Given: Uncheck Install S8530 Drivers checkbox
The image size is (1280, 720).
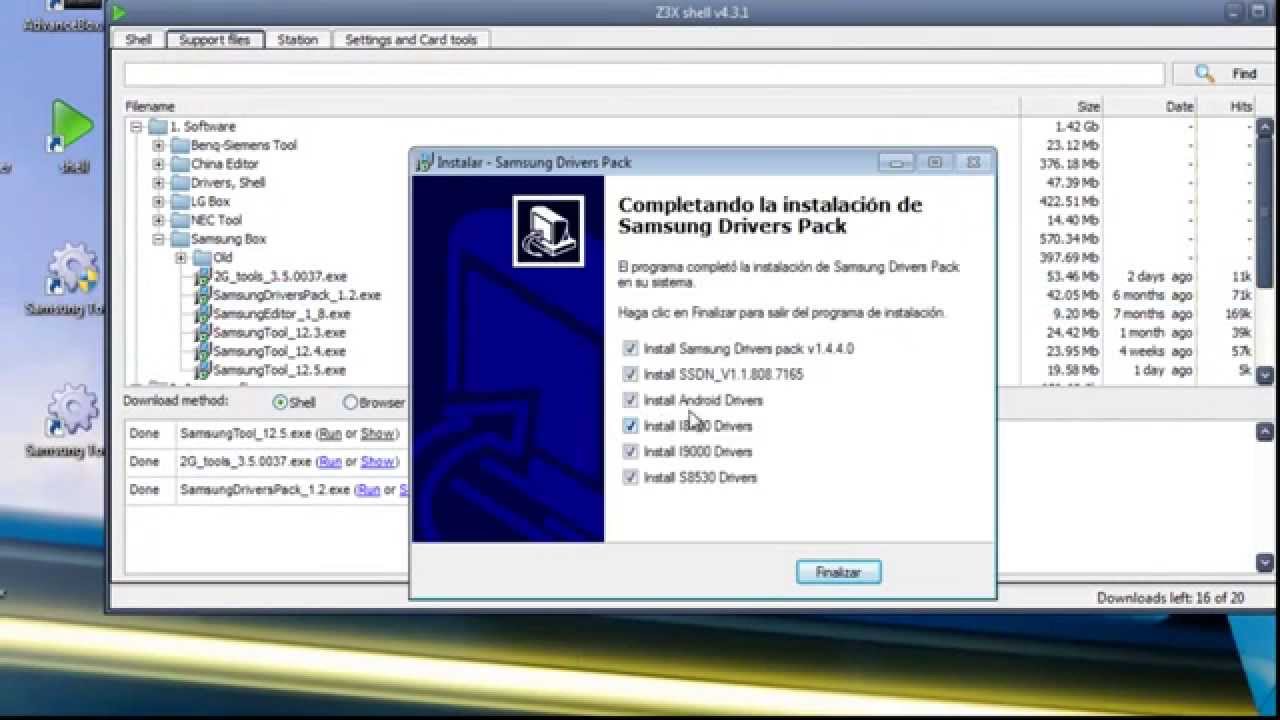Looking at the screenshot, I should 630,477.
